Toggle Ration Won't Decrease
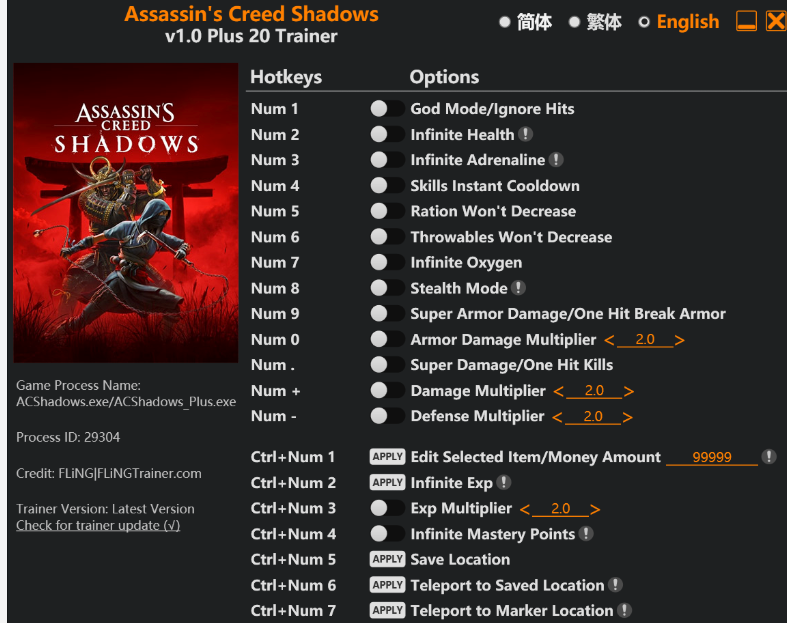787x623 pixels. coord(387,211)
